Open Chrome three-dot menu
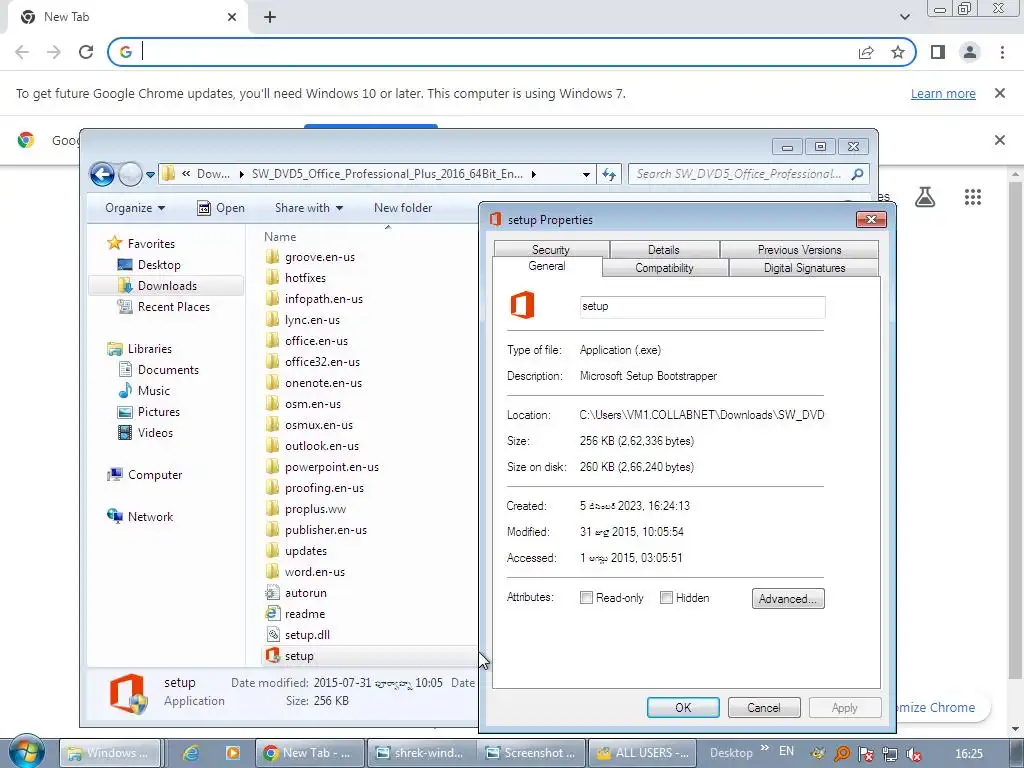This screenshot has height=768, width=1024. [x=1002, y=52]
